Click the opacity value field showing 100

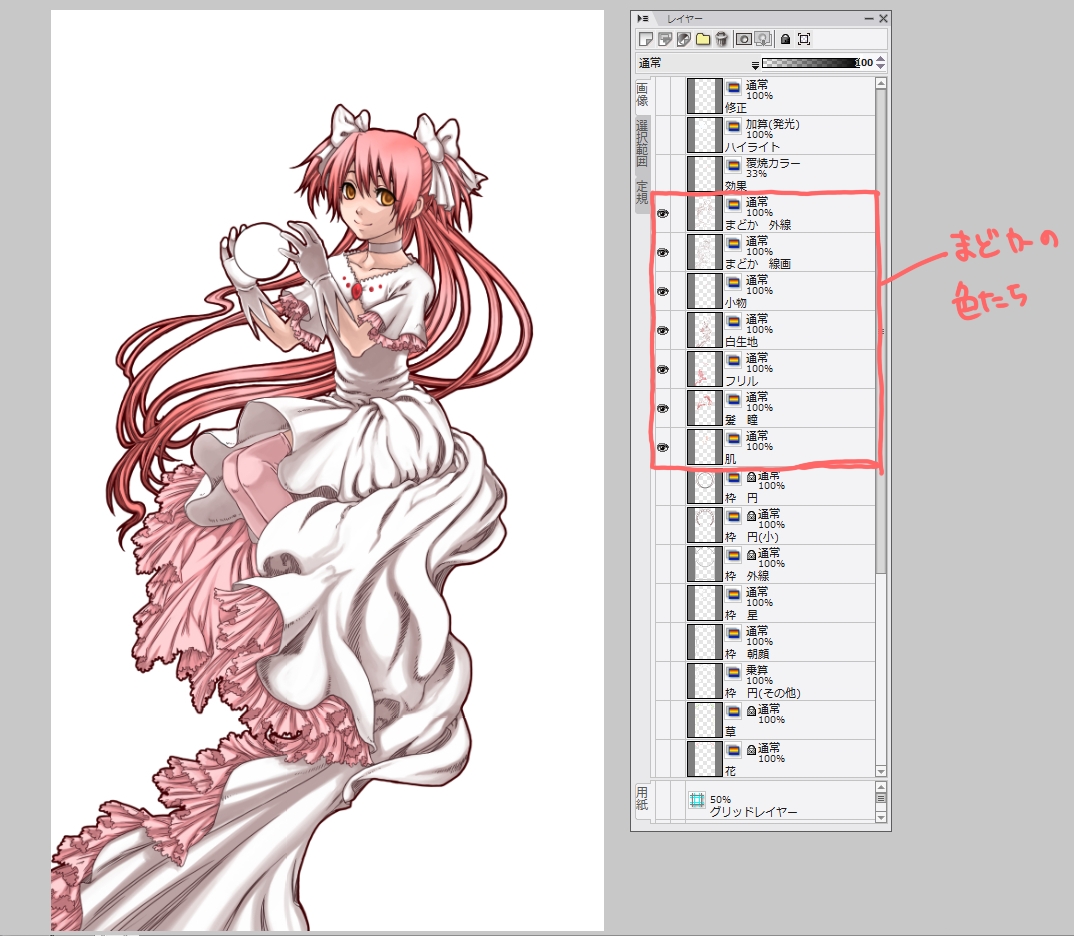(x=866, y=63)
